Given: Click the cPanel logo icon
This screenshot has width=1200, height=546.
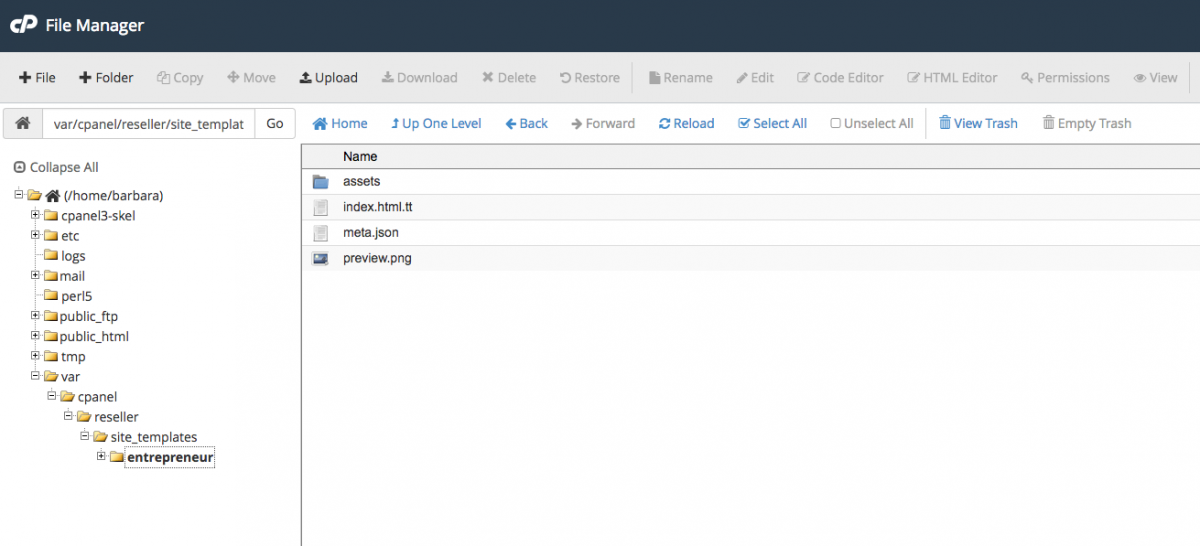Looking at the screenshot, I should click(x=24, y=25).
